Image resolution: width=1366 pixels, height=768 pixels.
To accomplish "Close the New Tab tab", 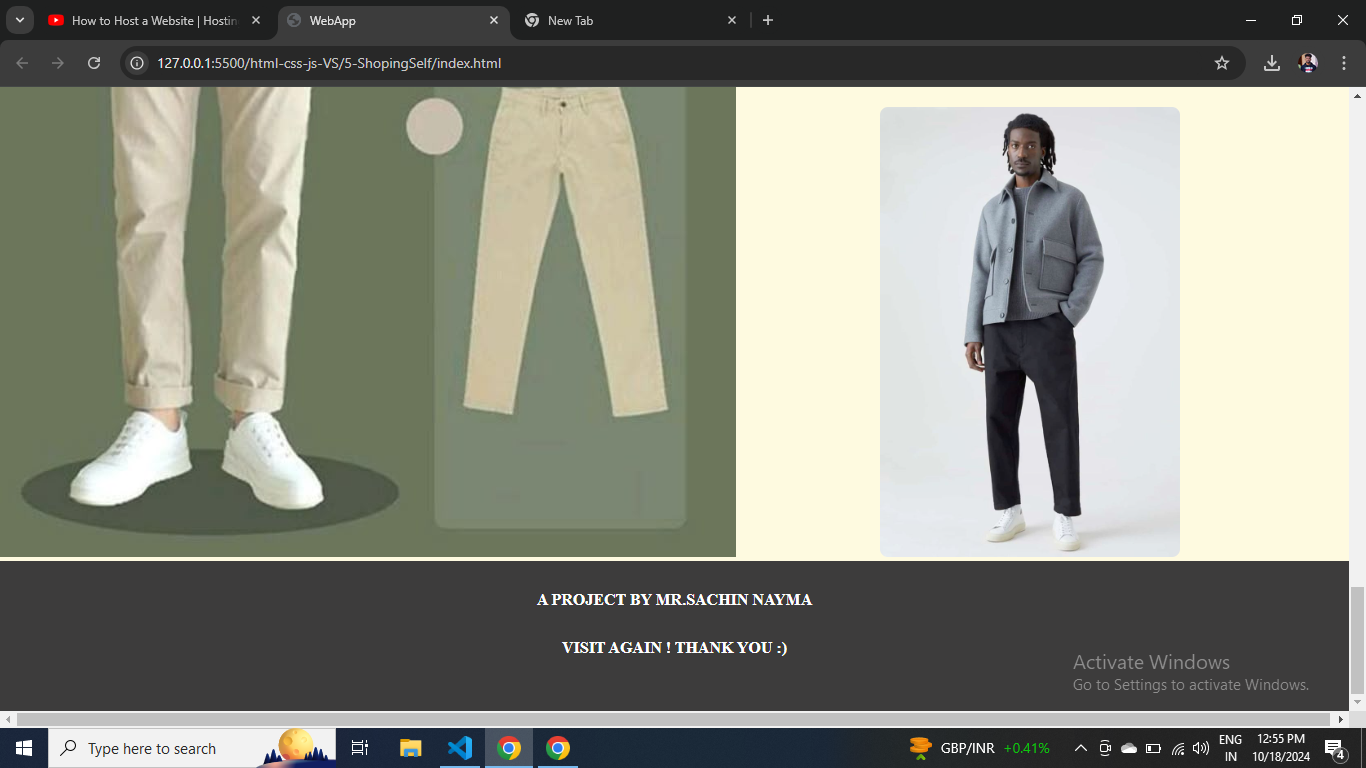I will pos(732,20).
